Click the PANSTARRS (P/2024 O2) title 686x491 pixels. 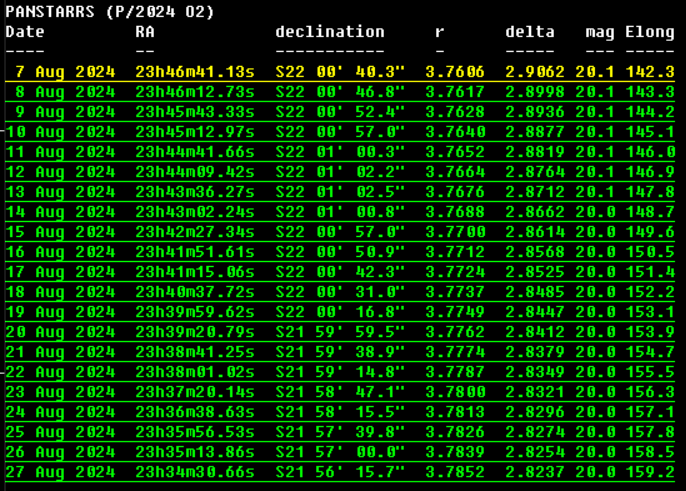point(110,12)
